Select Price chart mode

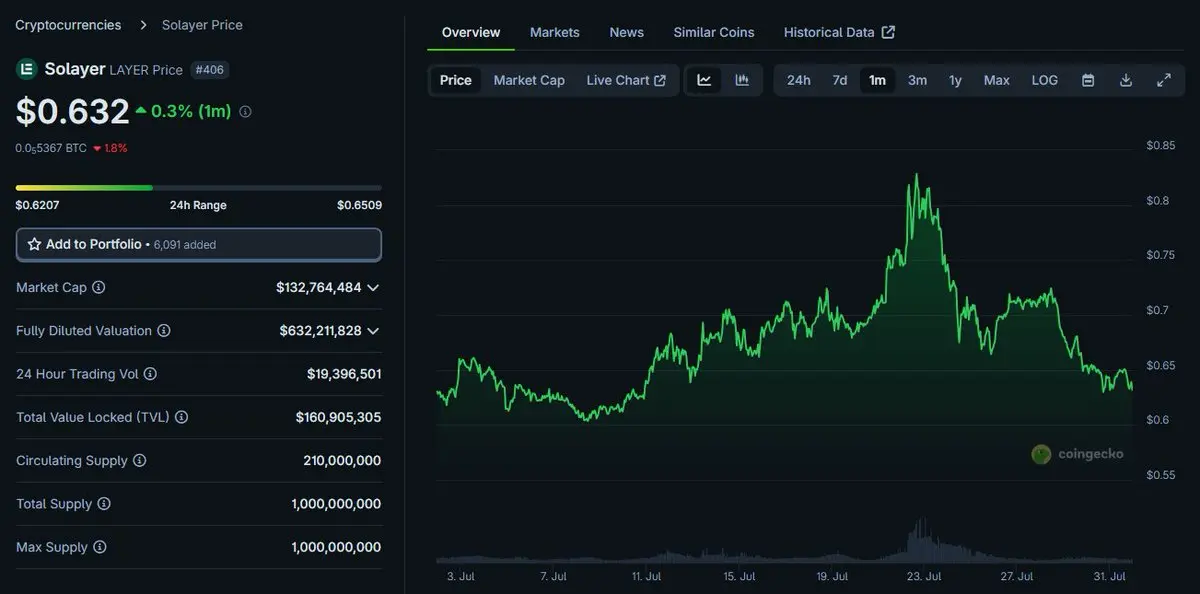455,80
